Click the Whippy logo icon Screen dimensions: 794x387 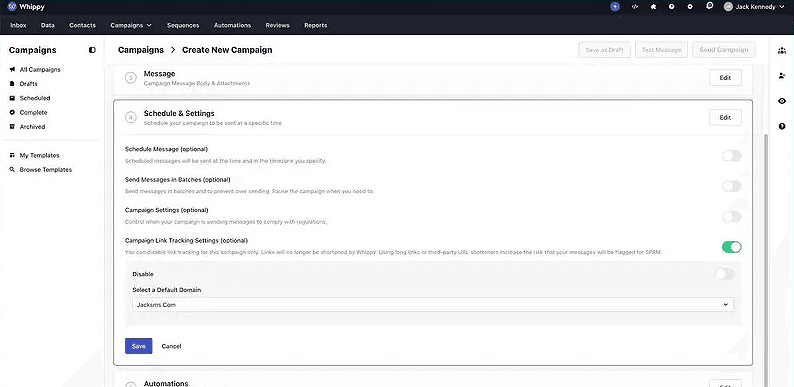(x=12, y=7)
